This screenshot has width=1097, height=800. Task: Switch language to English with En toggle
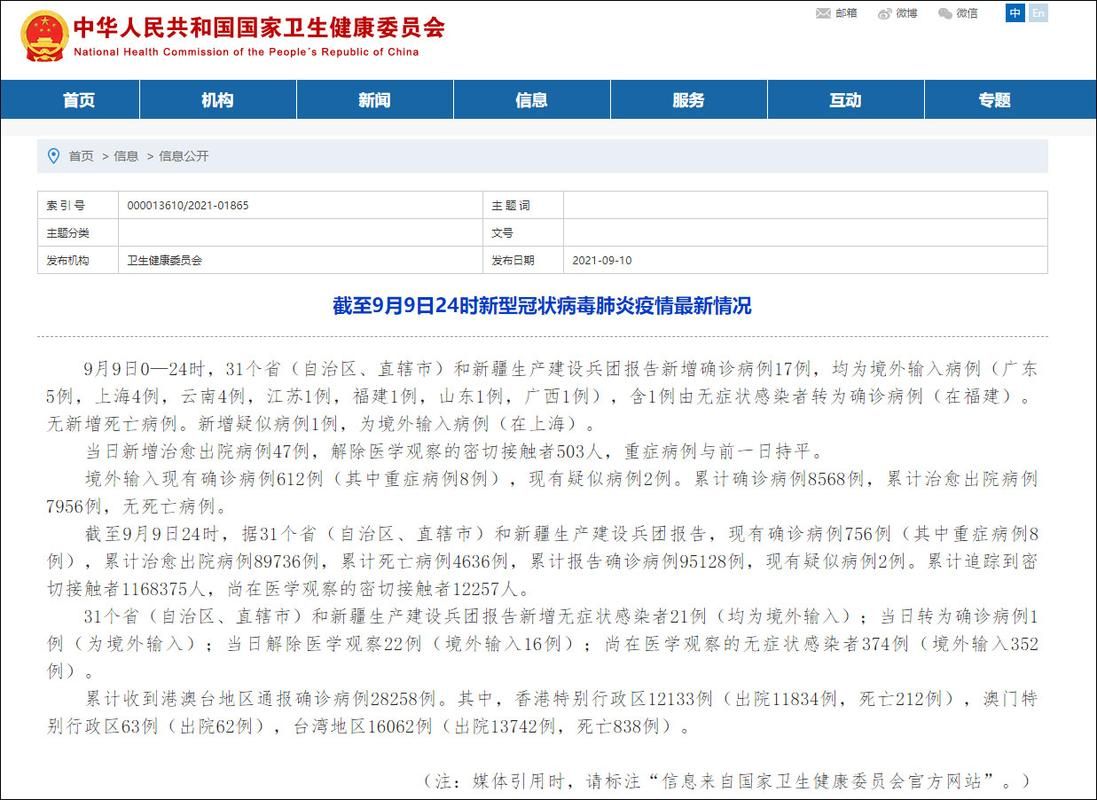[1038, 14]
